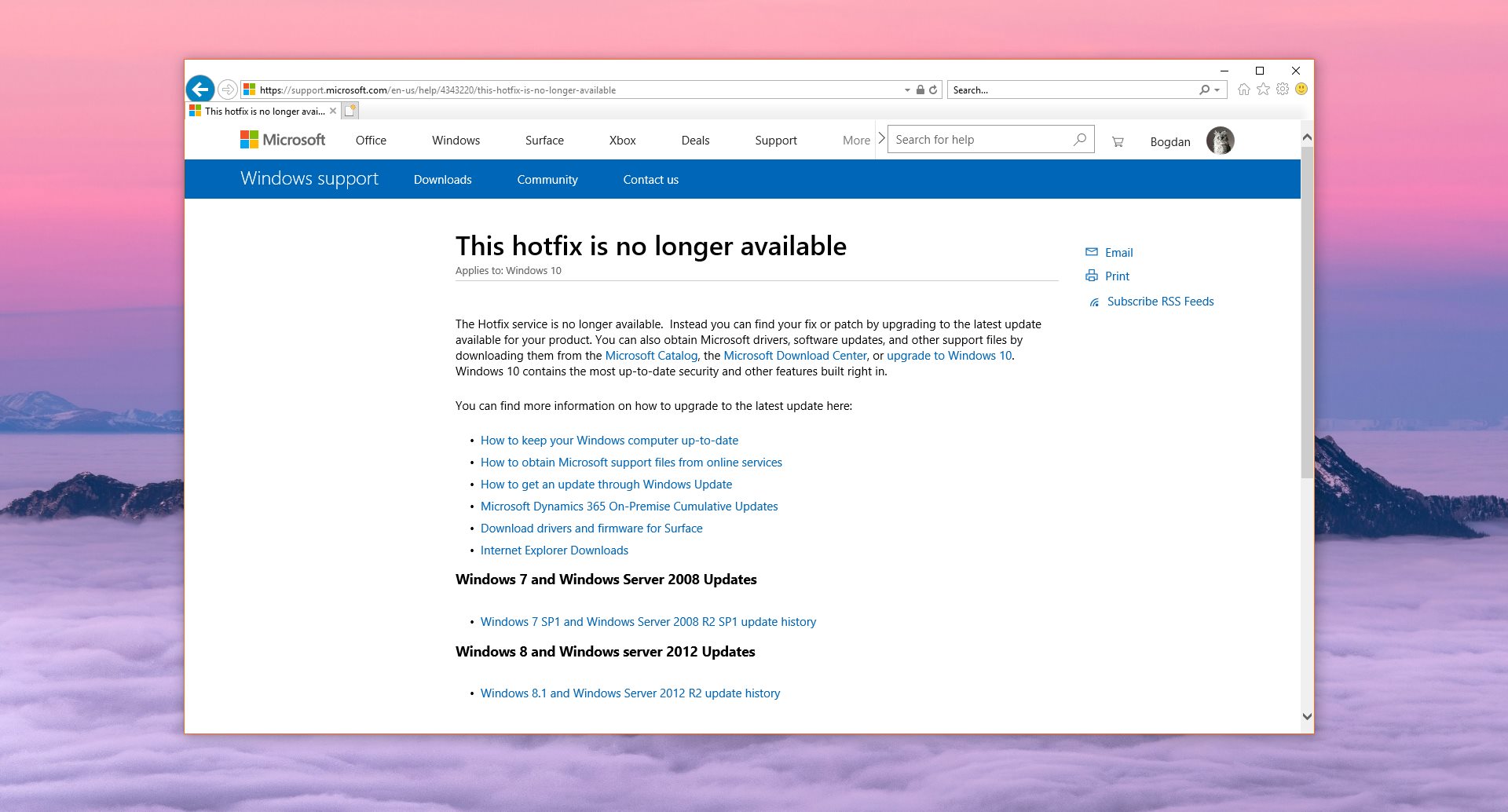Click the vertical scrollbar thumb

(x=1308, y=312)
